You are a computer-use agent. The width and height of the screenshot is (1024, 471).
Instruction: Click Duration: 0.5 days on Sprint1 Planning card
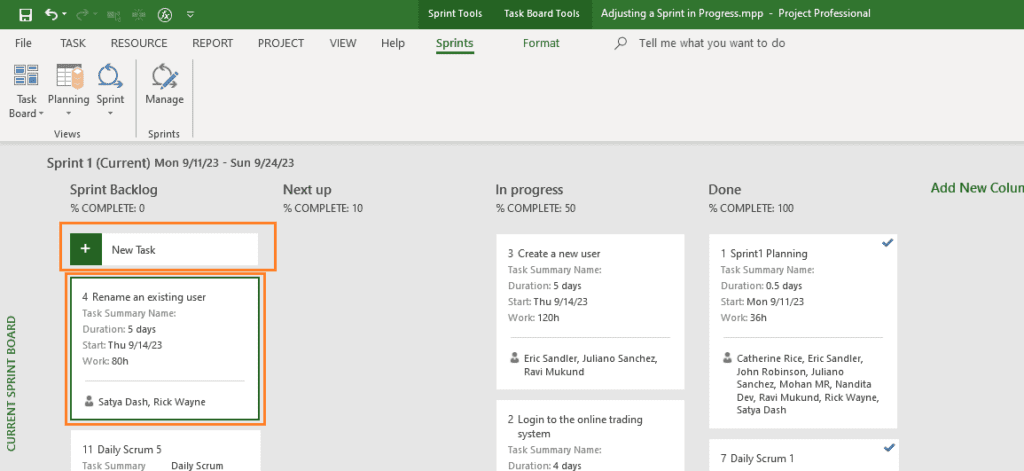[761, 285]
